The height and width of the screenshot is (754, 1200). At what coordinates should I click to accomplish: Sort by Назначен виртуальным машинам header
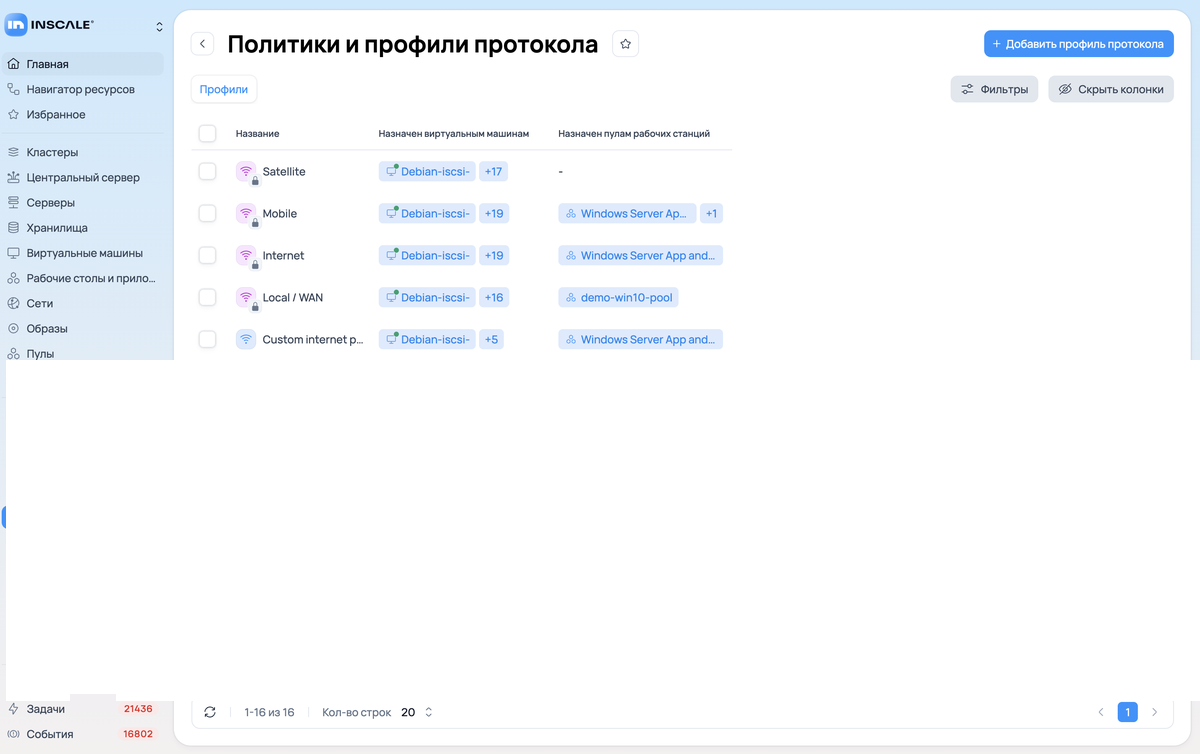click(453, 134)
